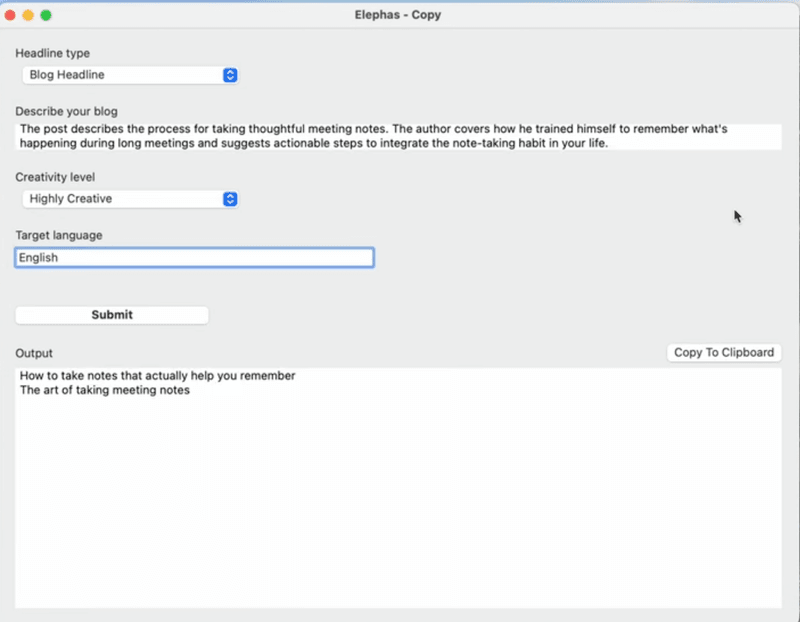Image resolution: width=800 pixels, height=622 pixels.
Task: Click the Elephas - Copy window title
Action: point(398,15)
